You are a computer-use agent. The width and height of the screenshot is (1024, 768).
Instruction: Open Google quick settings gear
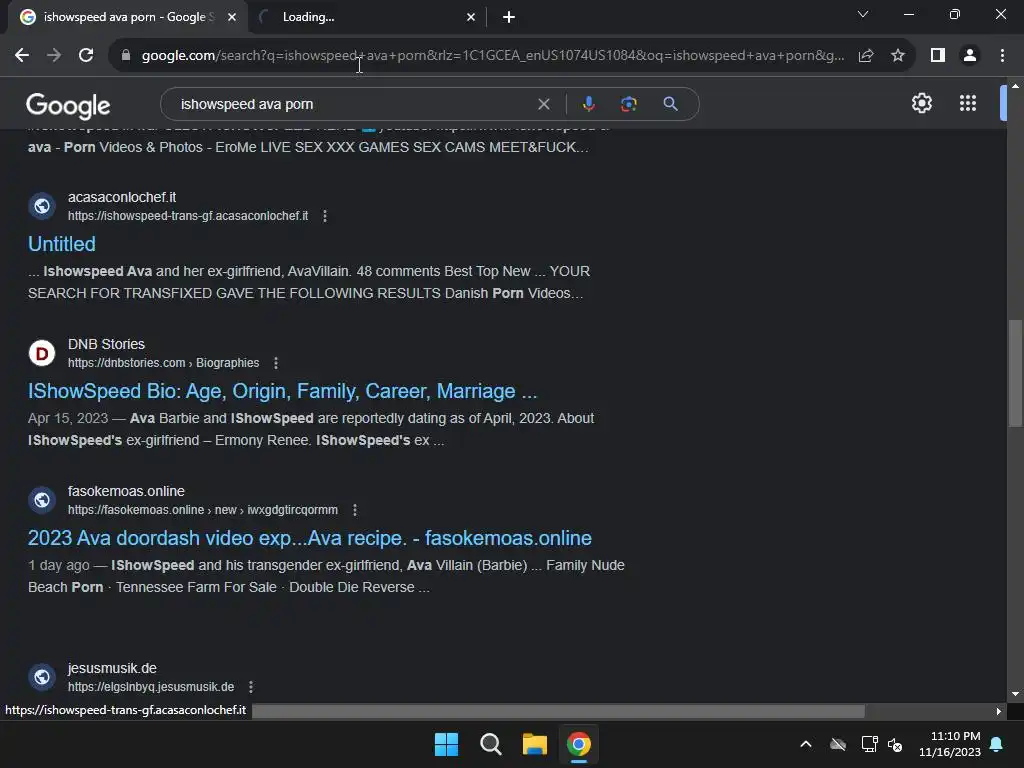921,103
